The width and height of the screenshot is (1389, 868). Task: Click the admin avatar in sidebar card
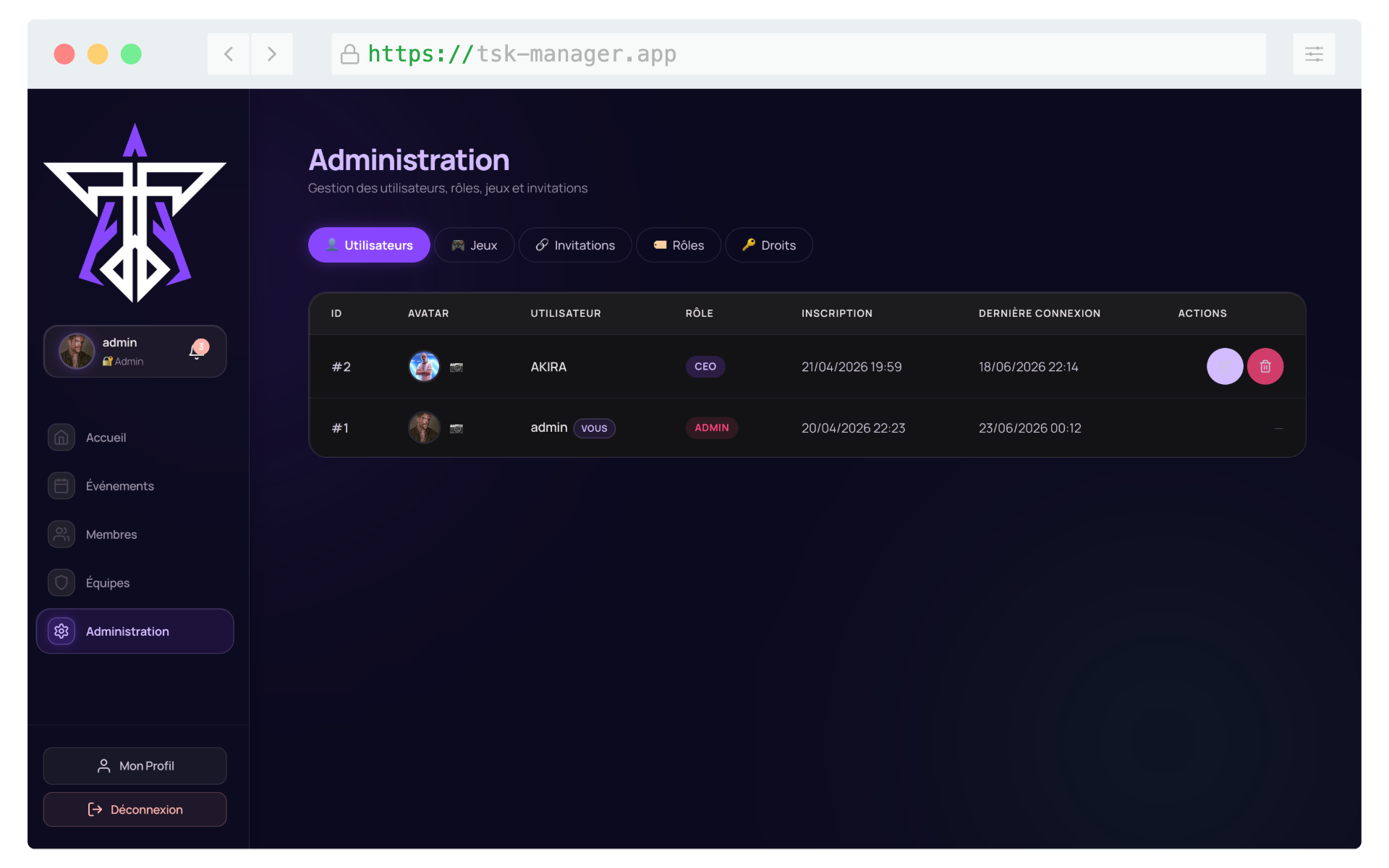coord(77,352)
